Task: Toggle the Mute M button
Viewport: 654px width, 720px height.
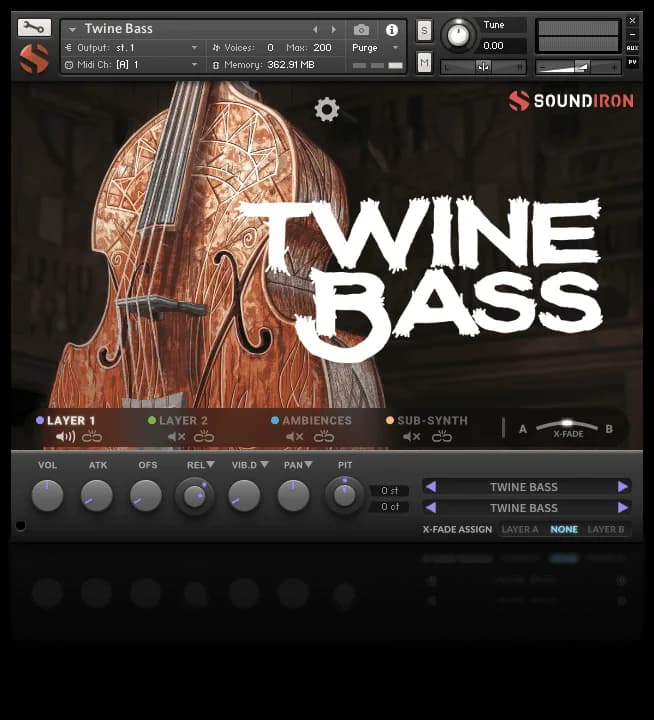Action: 424,62
